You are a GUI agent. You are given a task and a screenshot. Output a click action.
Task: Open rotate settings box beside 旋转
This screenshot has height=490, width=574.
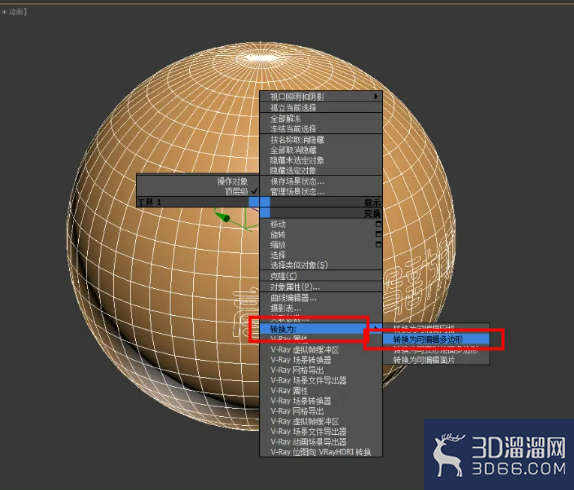point(378,234)
